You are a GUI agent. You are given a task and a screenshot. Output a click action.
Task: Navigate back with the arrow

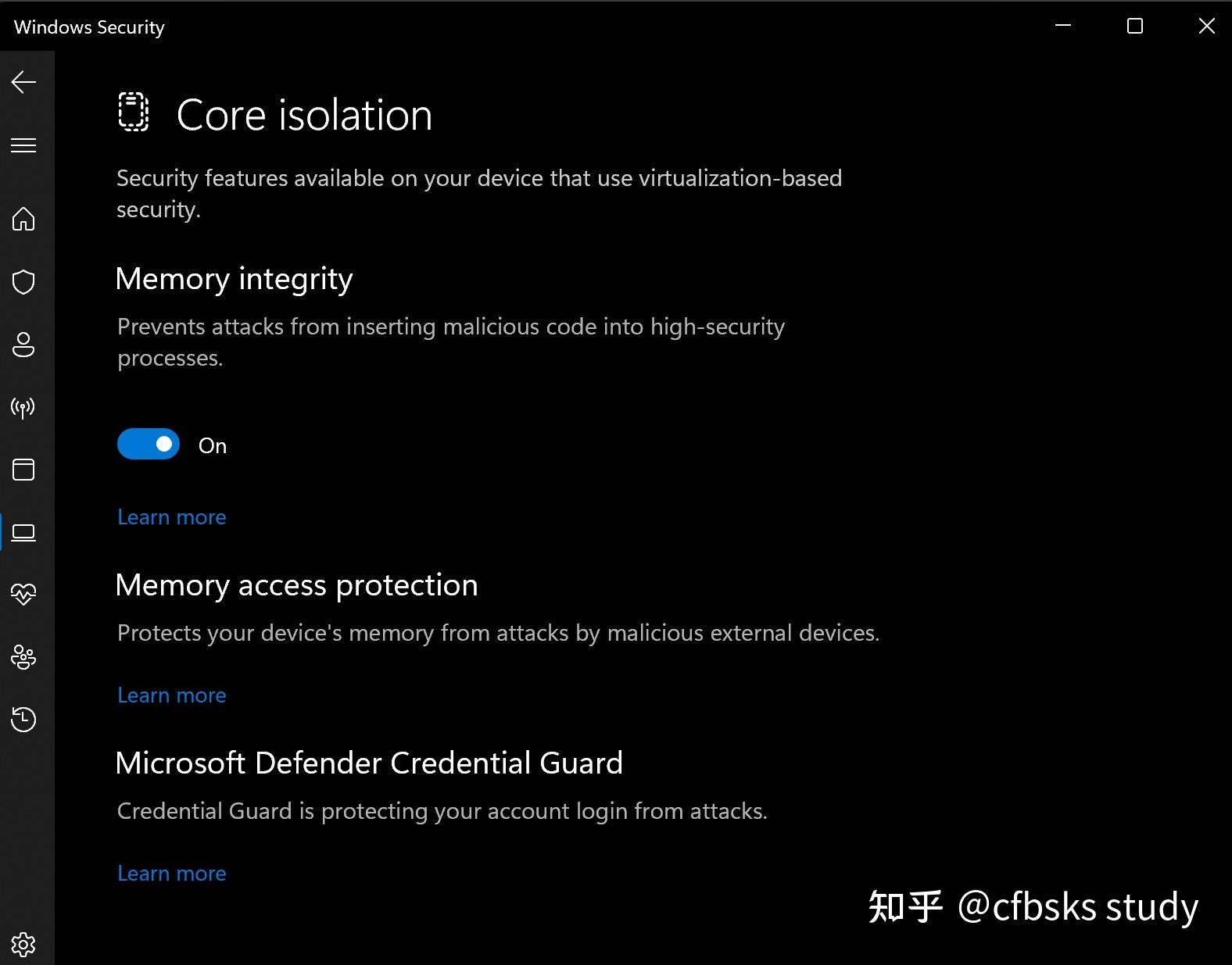point(24,82)
